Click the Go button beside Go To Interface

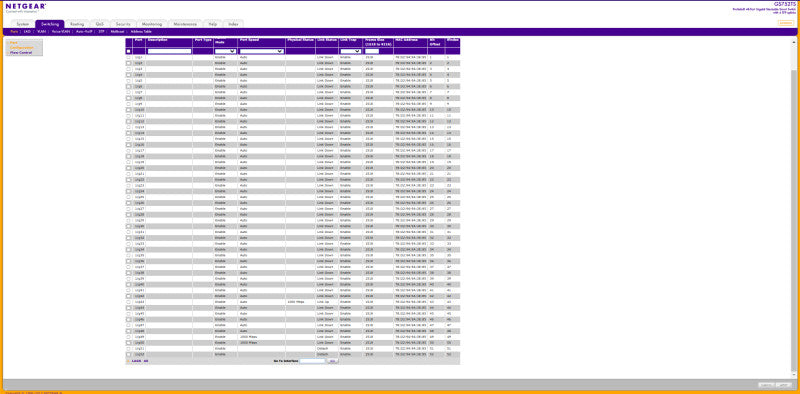click(x=332, y=361)
